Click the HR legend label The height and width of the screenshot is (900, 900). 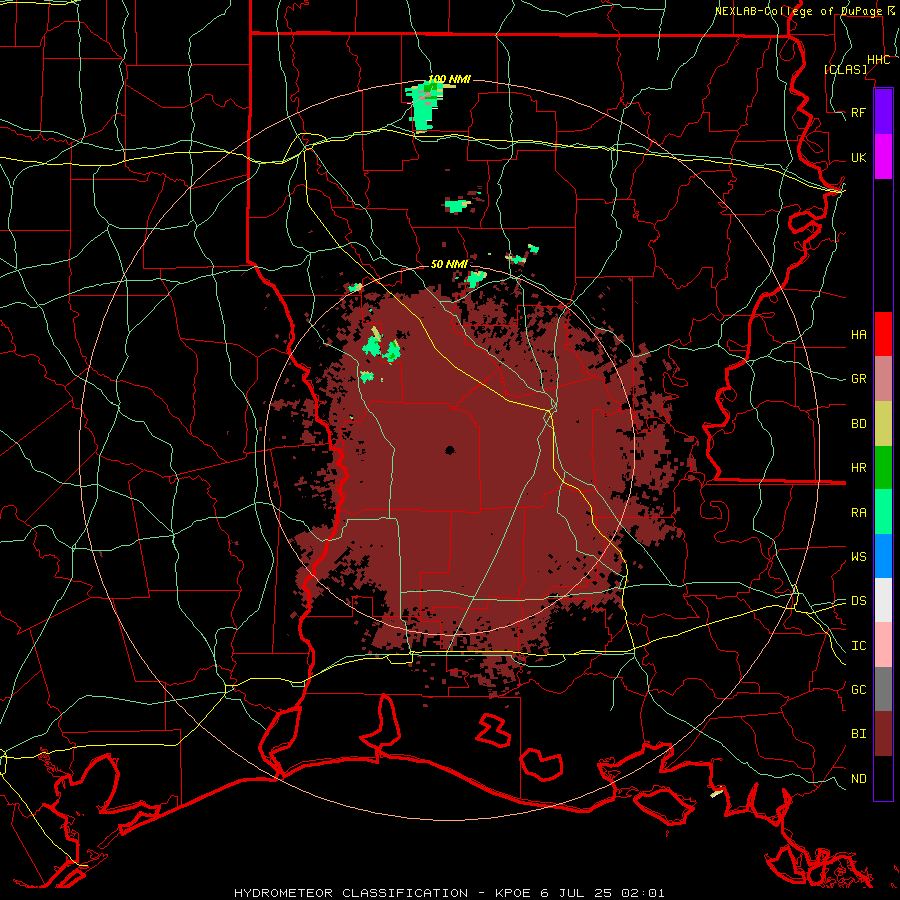859,468
